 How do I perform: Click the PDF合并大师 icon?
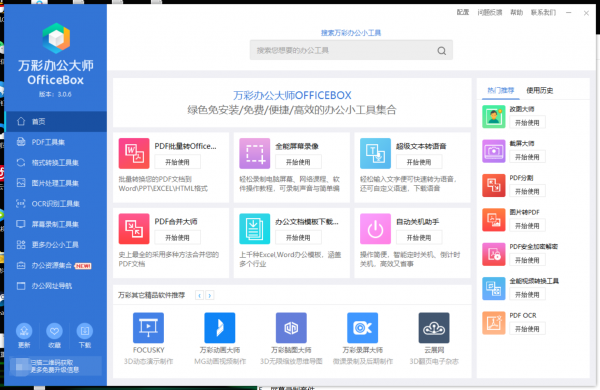click(x=134, y=229)
